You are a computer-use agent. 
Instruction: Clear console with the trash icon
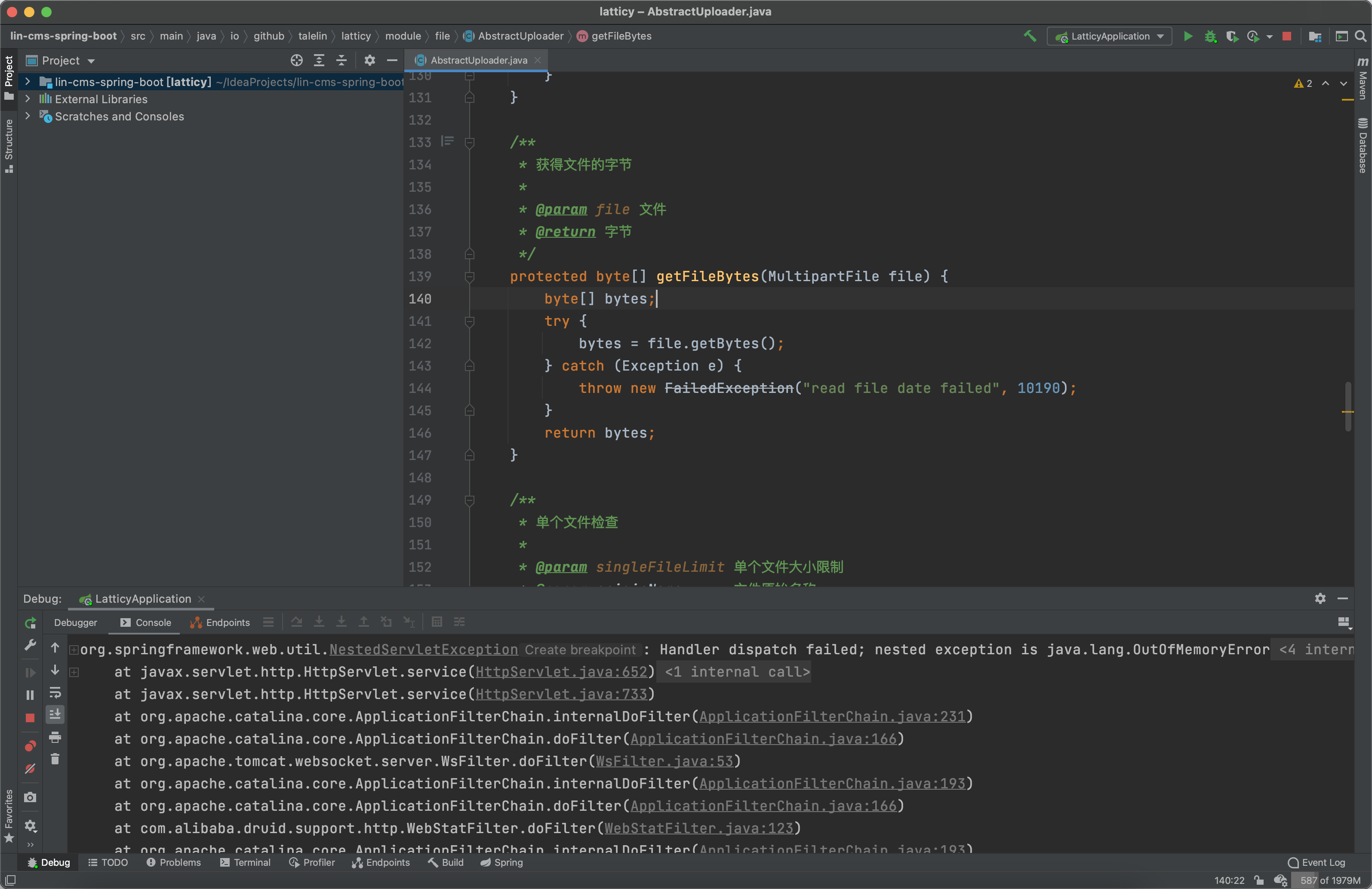point(55,759)
